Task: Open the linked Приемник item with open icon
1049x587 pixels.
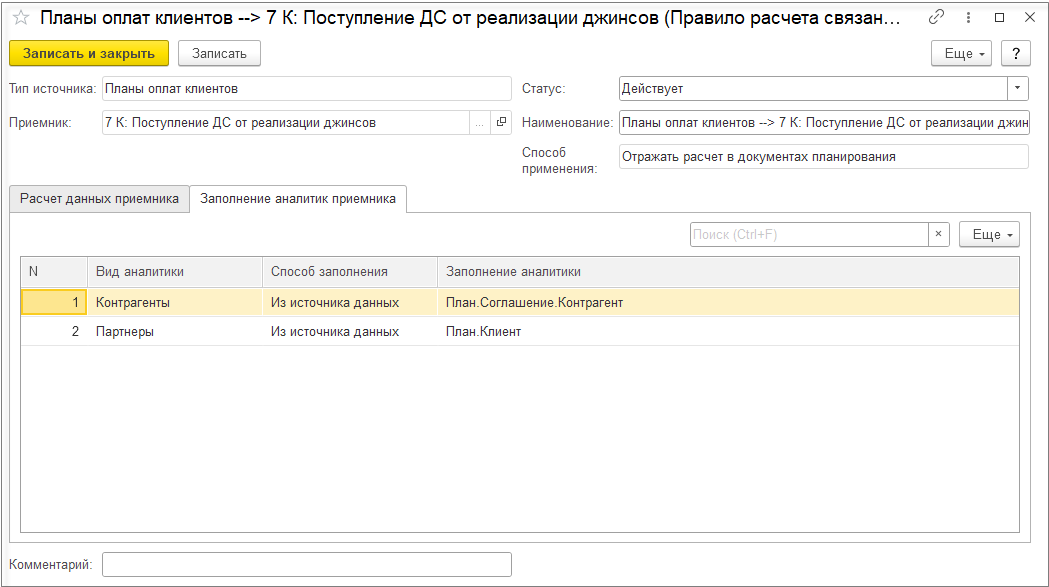Action: (501, 122)
